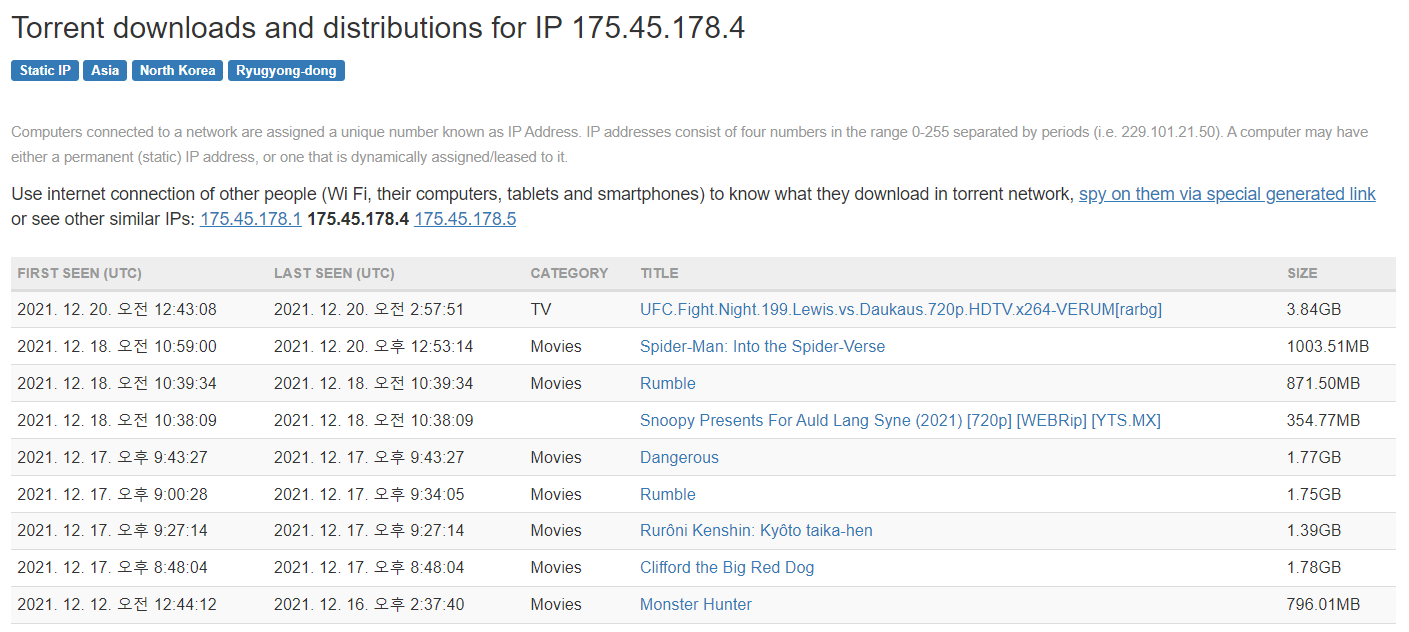Open Spider-Man: Into the Spider-Verse link
This screenshot has height=632, width=1409.
[762, 347]
